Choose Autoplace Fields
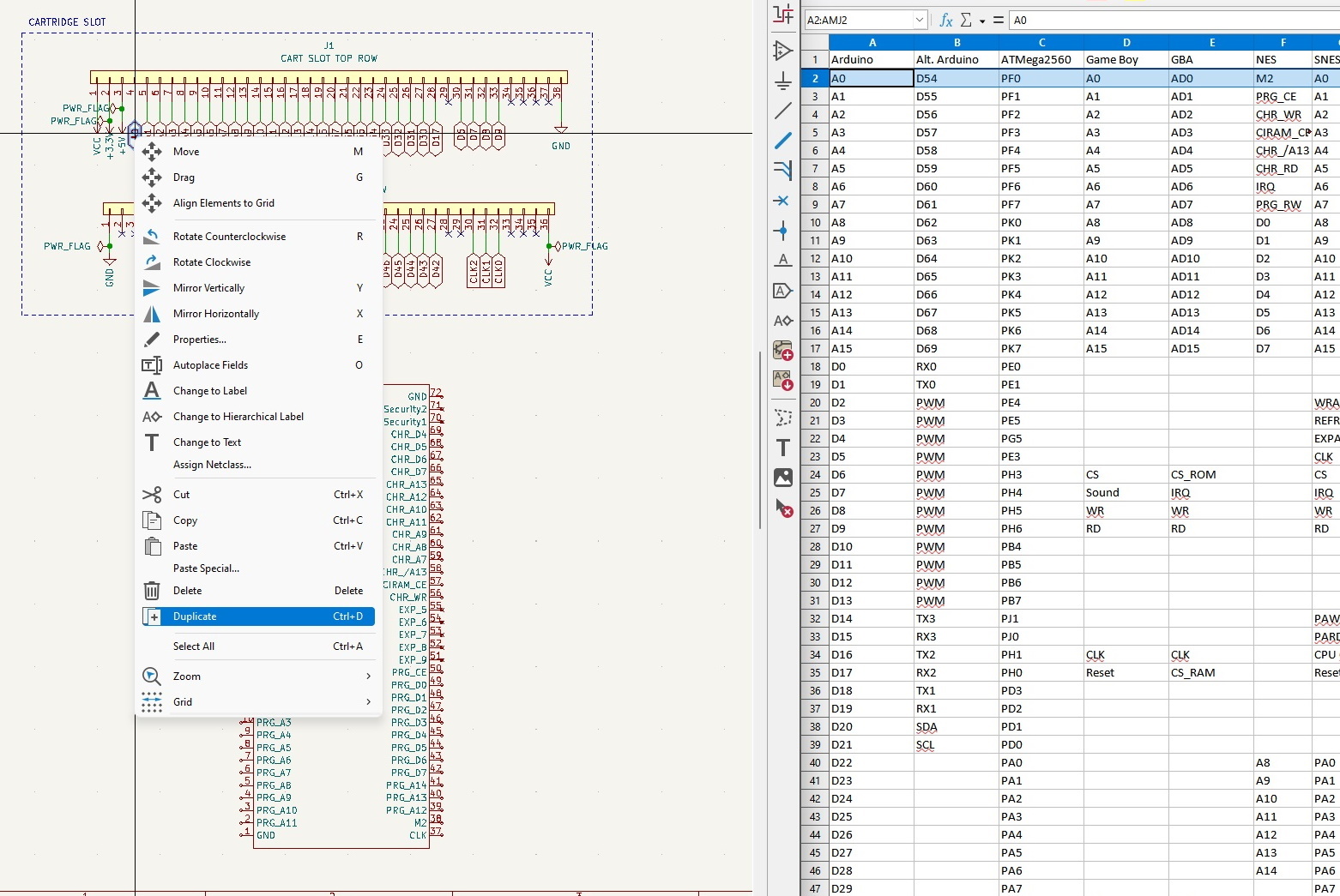The image size is (1340, 896). [258, 365]
